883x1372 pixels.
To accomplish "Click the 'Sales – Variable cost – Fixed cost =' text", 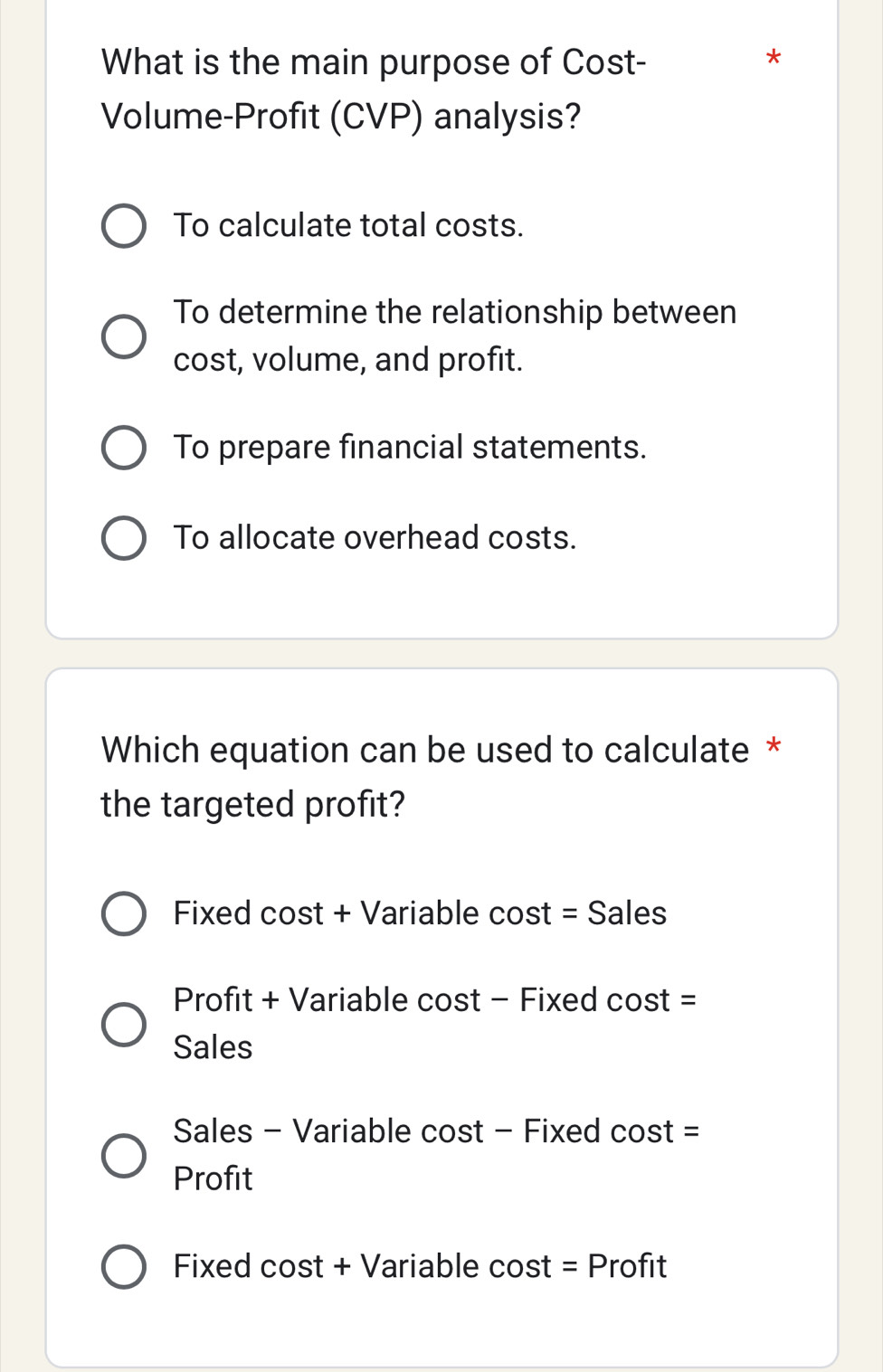I will coord(436,1131).
